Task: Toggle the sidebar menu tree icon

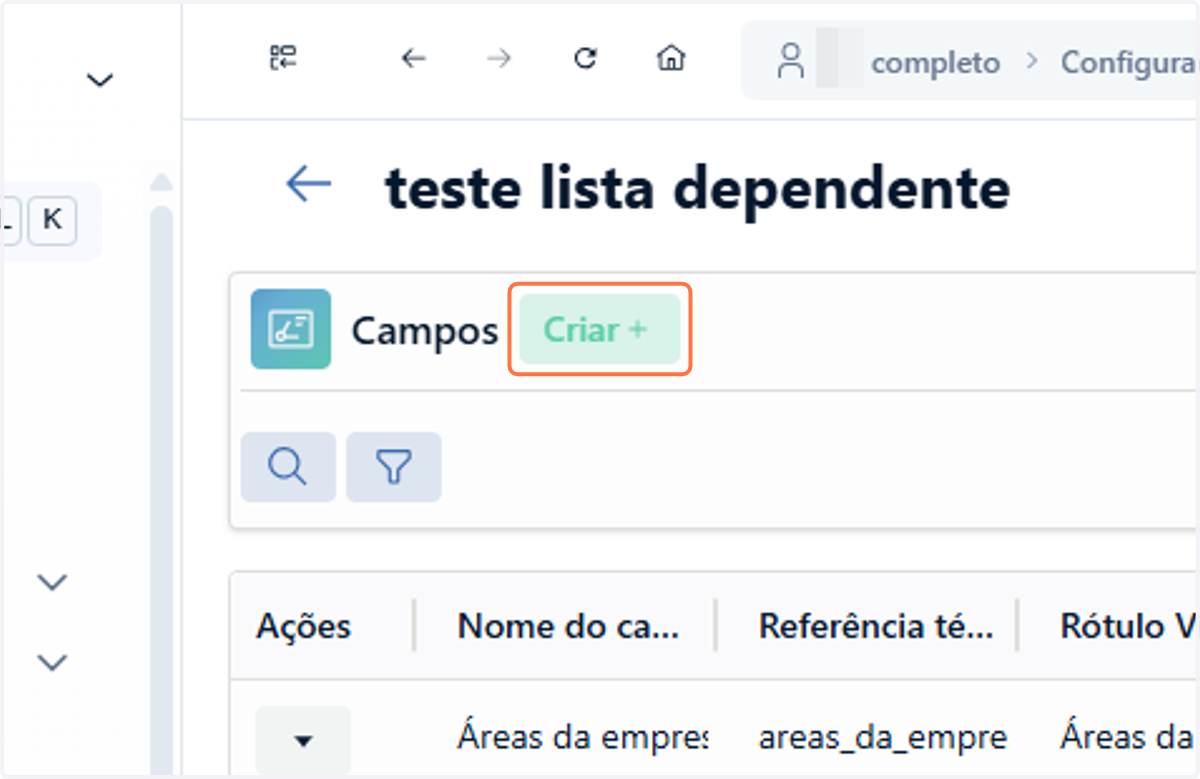Action: [x=284, y=59]
